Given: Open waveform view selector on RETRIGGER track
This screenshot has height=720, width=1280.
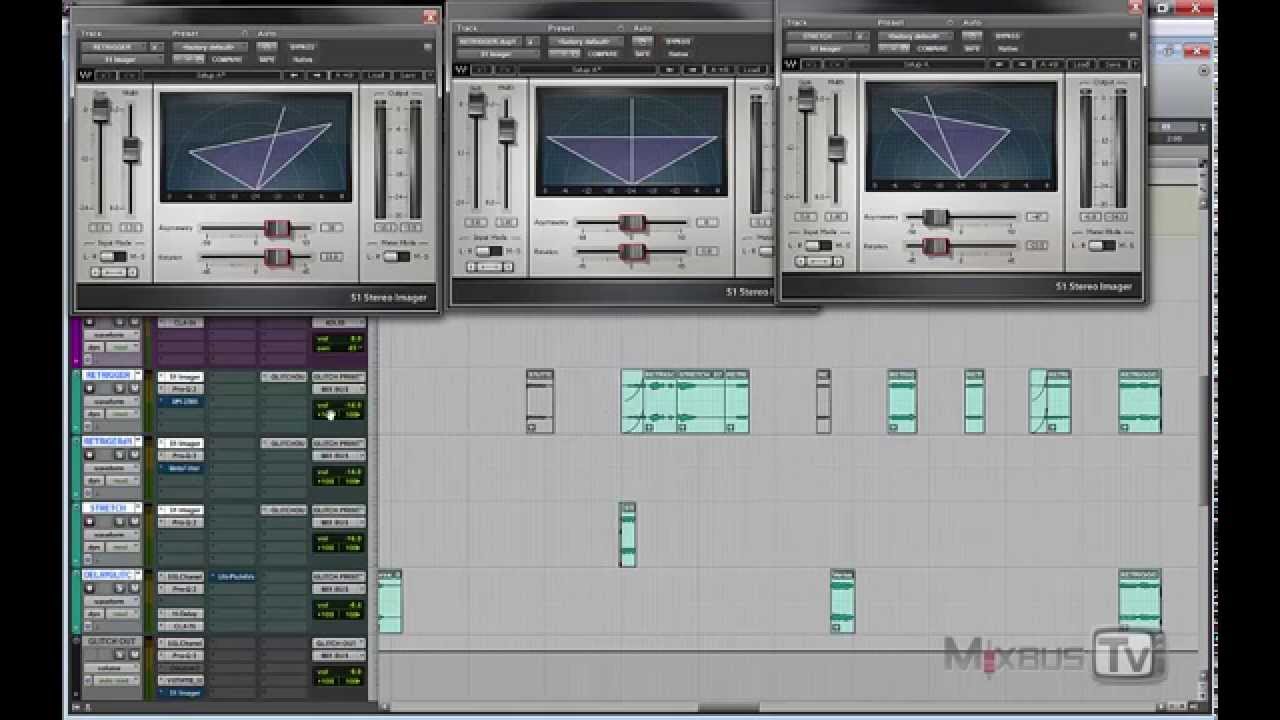Looking at the screenshot, I should [x=112, y=401].
